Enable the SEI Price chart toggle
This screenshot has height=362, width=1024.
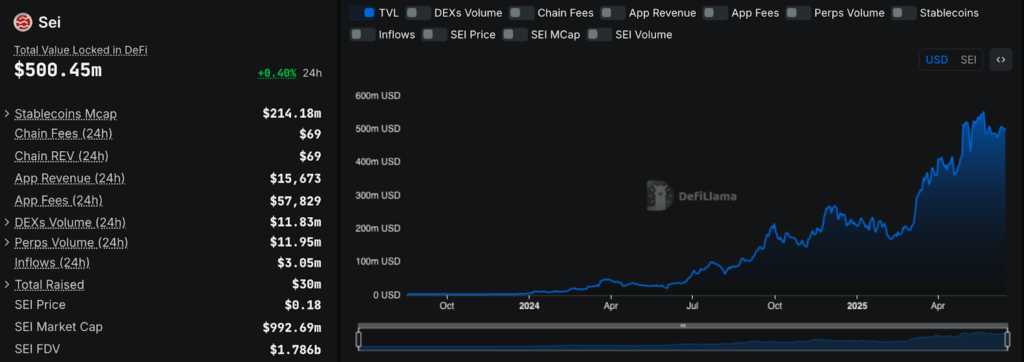434,35
